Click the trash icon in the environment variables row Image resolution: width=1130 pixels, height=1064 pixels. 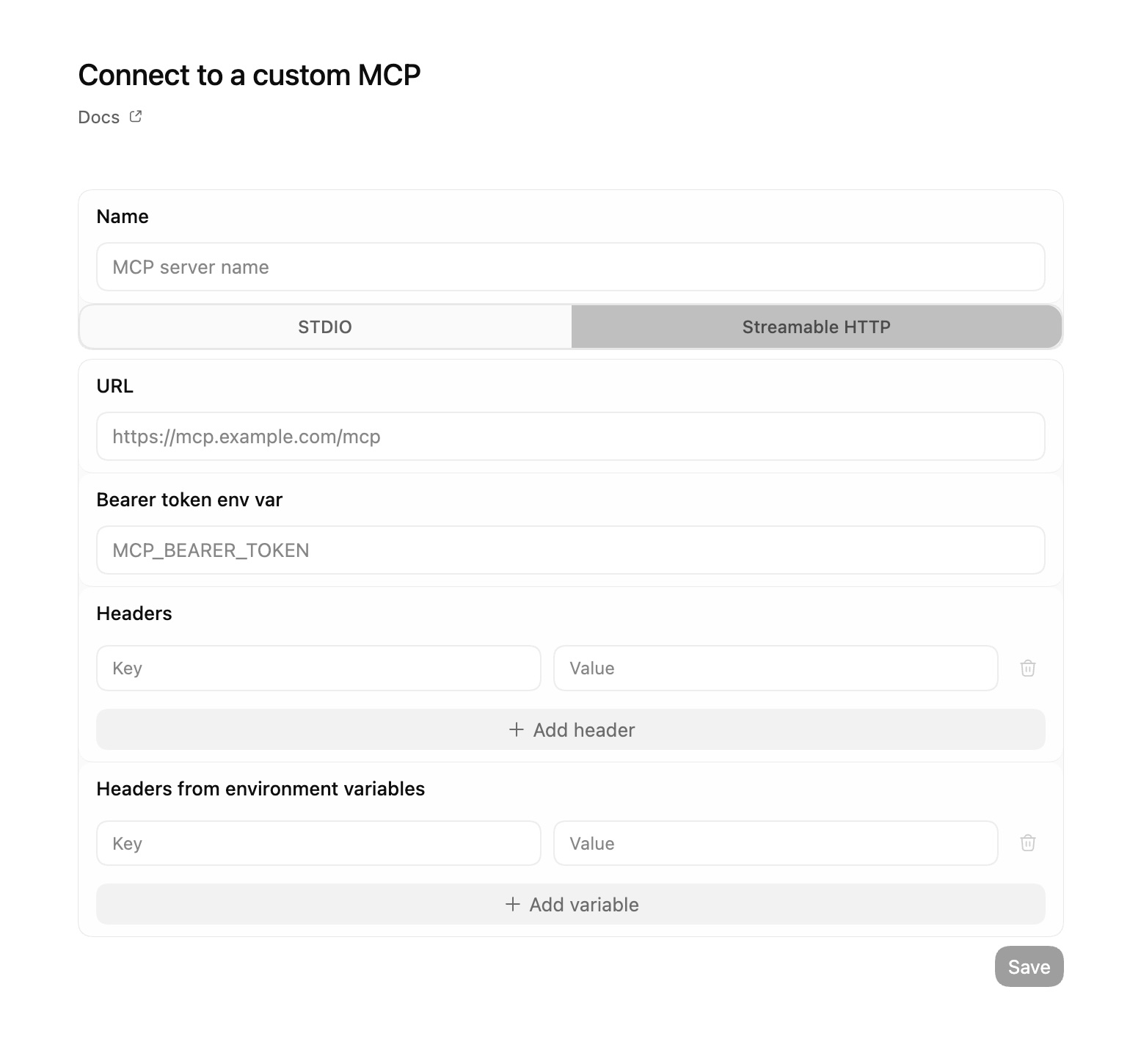[x=1027, y=842]
